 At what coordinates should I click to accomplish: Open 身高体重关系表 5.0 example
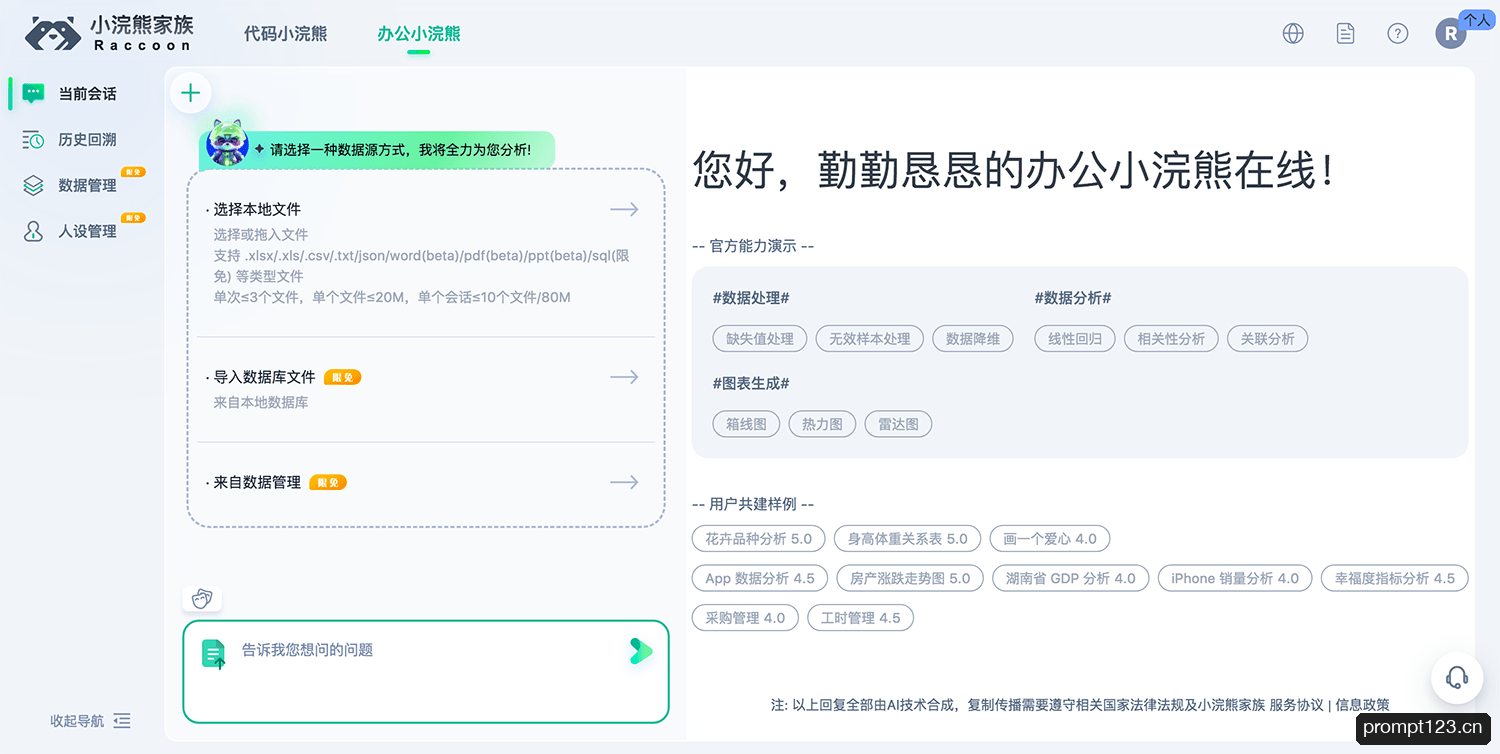point(908,539)
